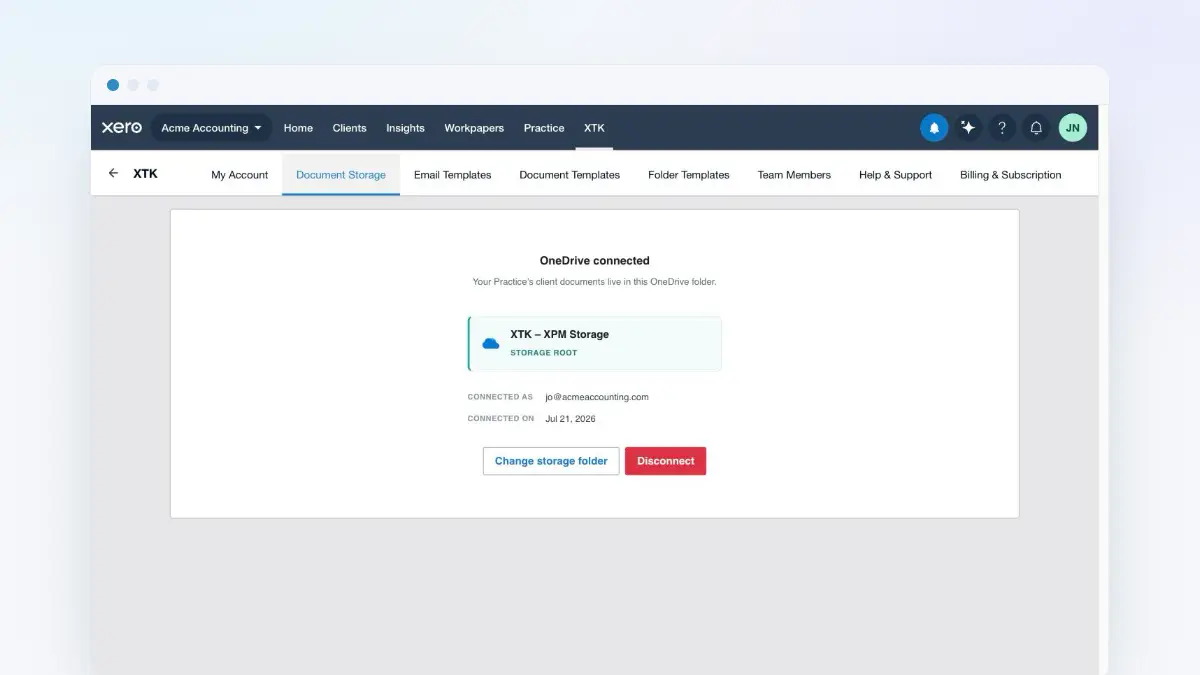Switch to the Email Templates tab
This screenshot has width=1200, height=675.
coord(453,175)
